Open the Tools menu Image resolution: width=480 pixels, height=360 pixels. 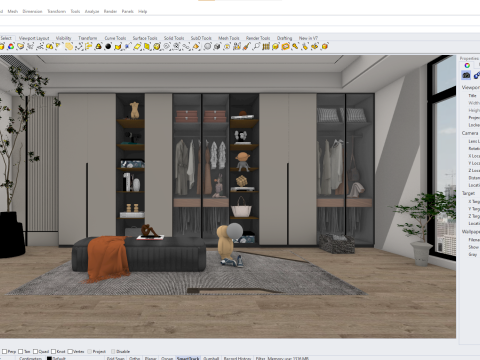[75, 11]
